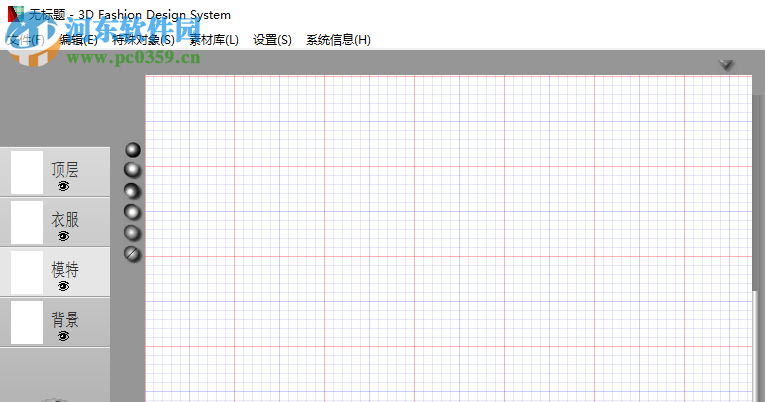The width and height of the screenshot is (765, 402).
Task: Open the 特殊对象(S) menu
Action: coord(143,40)
